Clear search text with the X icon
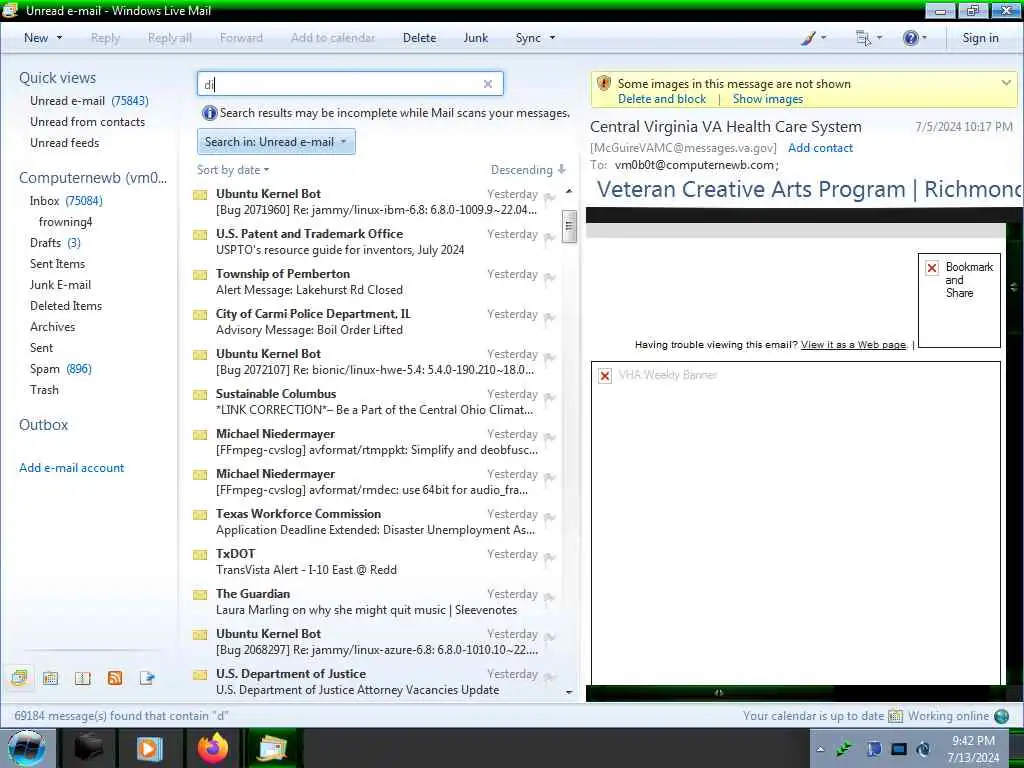The image size is (1024, 768). pyautogui.click(x=487, y=84)
